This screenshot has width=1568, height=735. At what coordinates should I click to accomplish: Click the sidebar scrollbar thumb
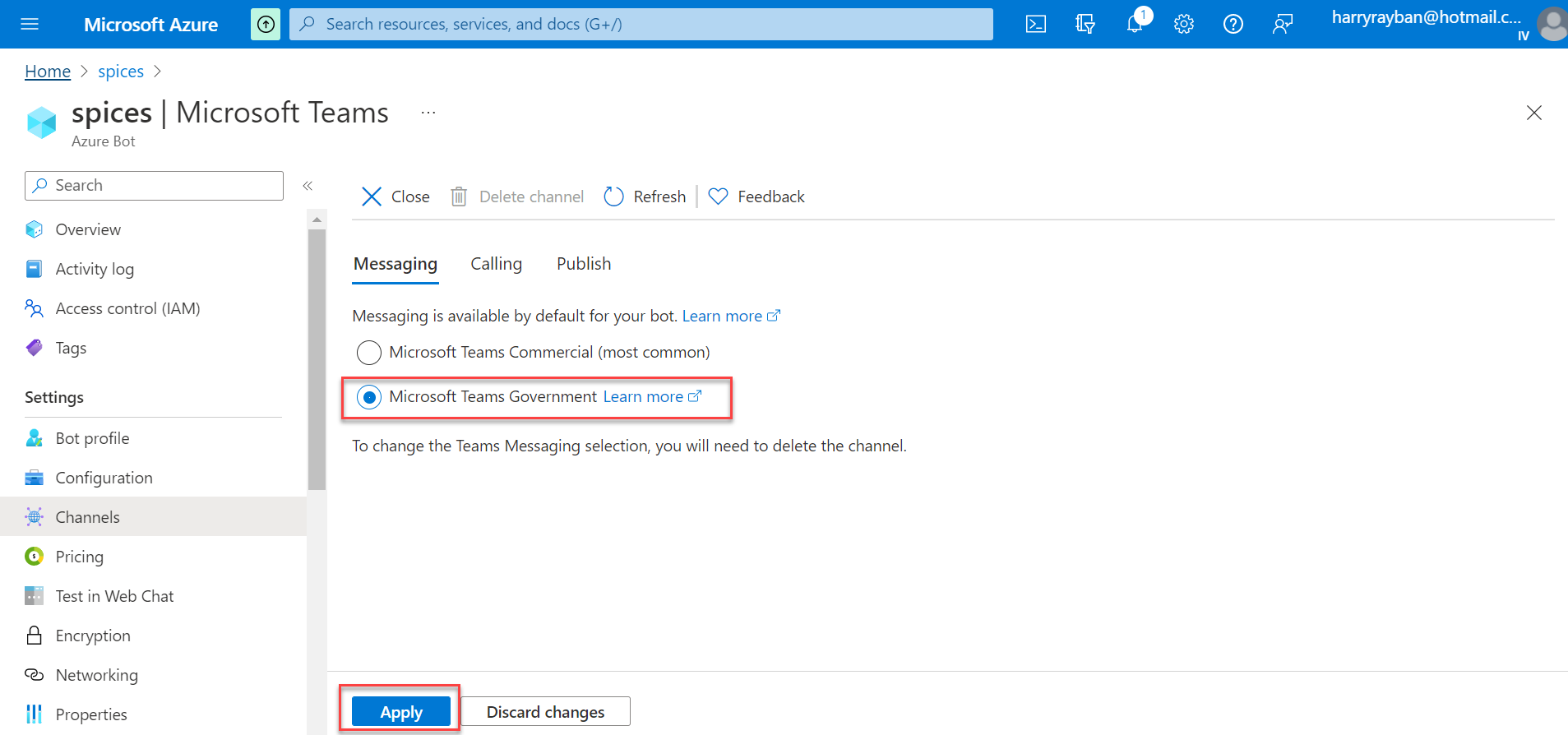317,360
